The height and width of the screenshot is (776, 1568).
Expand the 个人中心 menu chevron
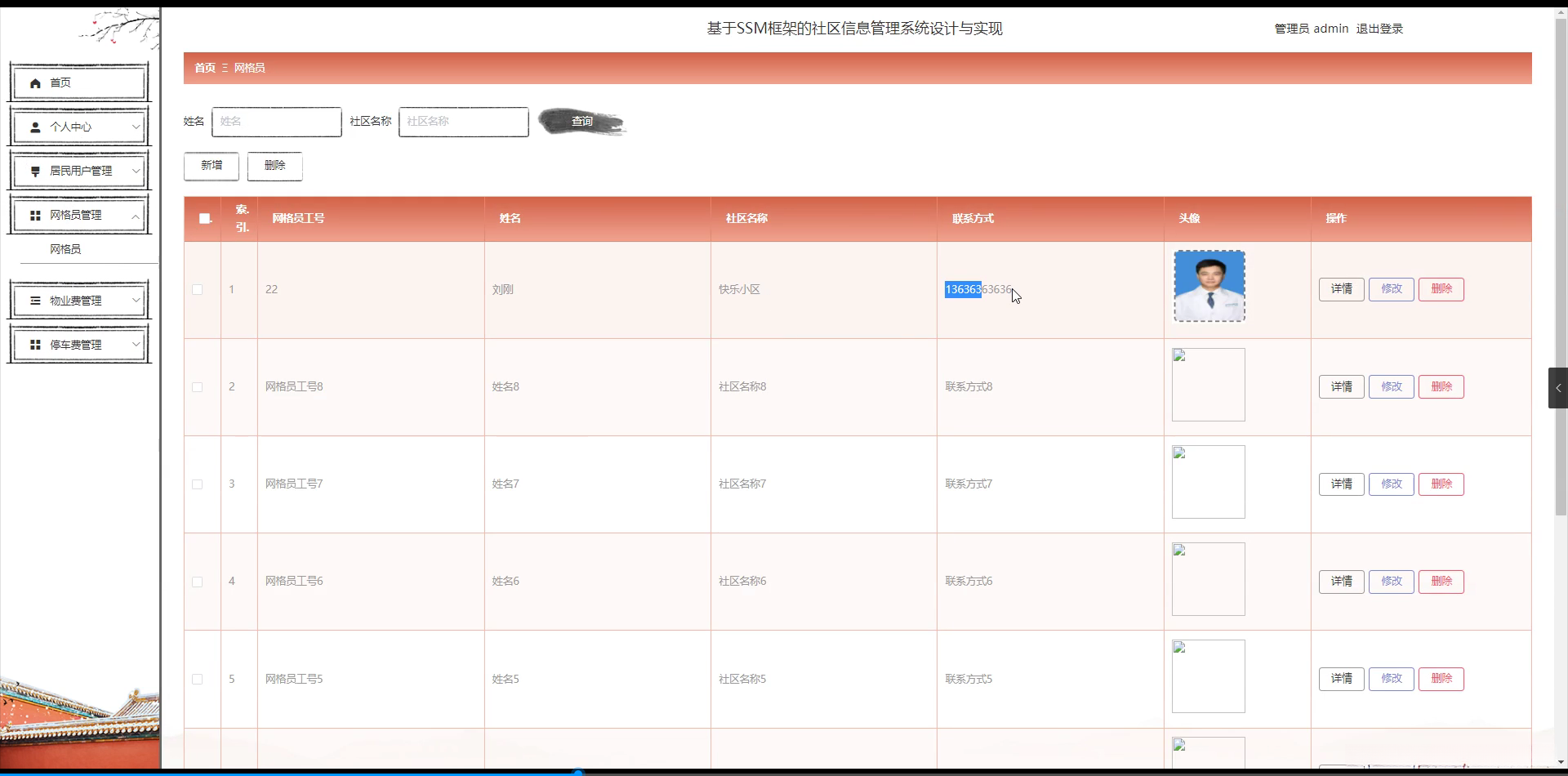136,127
